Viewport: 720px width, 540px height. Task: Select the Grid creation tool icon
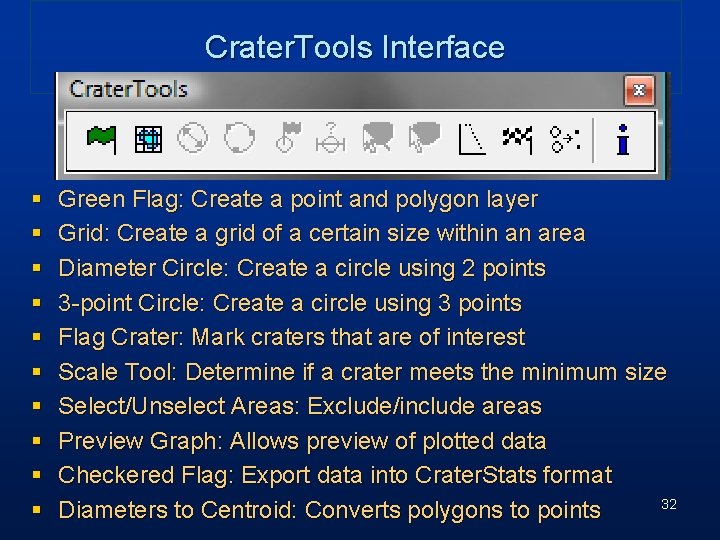[x=148, y=139]
